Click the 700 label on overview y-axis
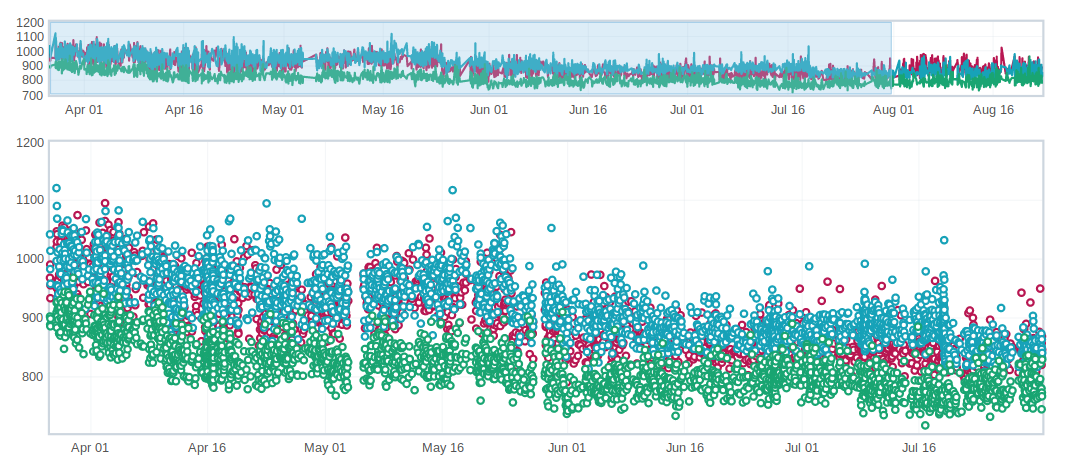 (x=30, y=96)
